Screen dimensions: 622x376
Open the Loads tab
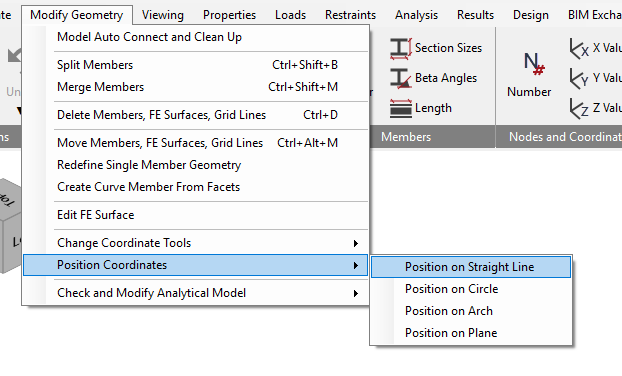coord(290,15)
